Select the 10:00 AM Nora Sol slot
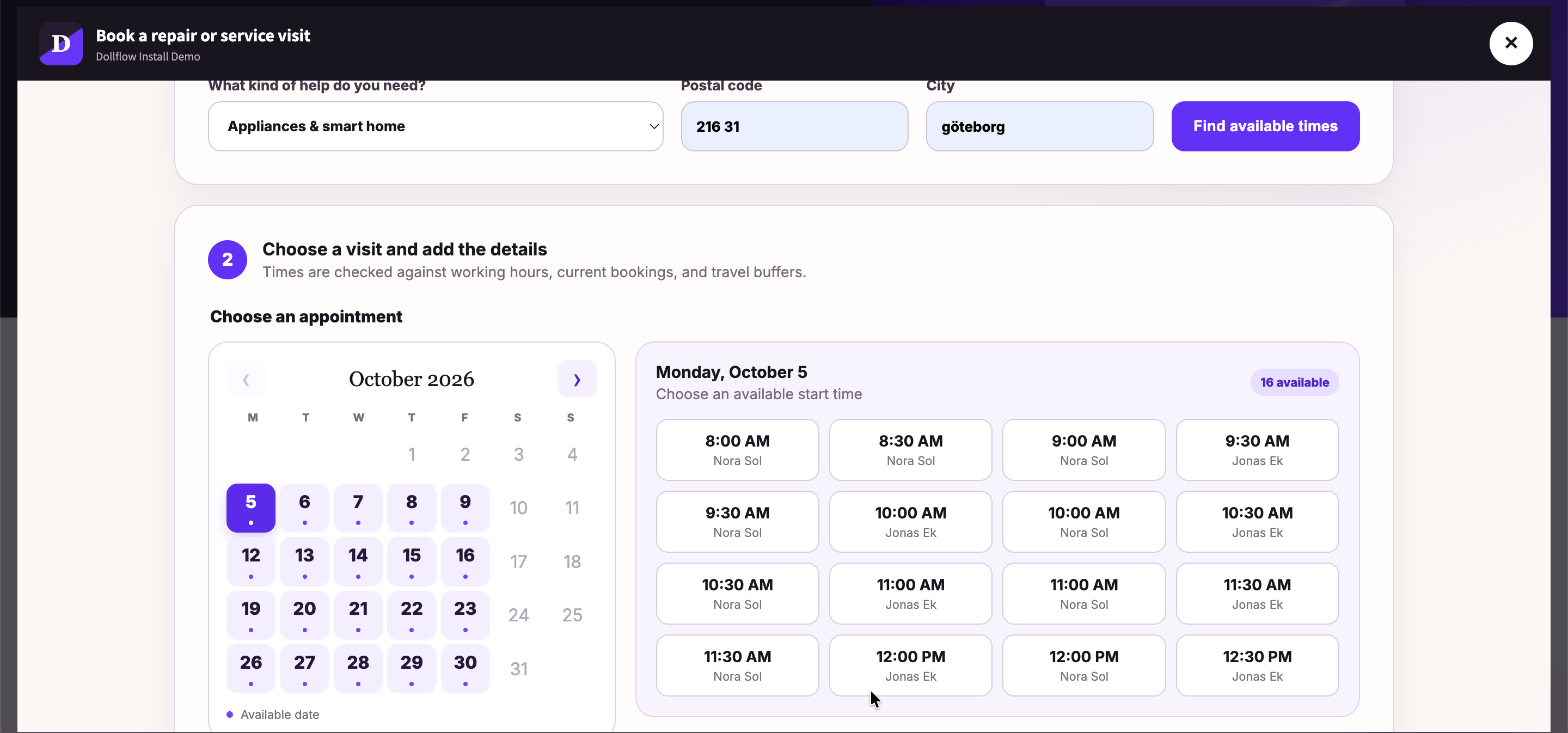The height and width of the screenshot is (733, 1568). click(1084, 521)
